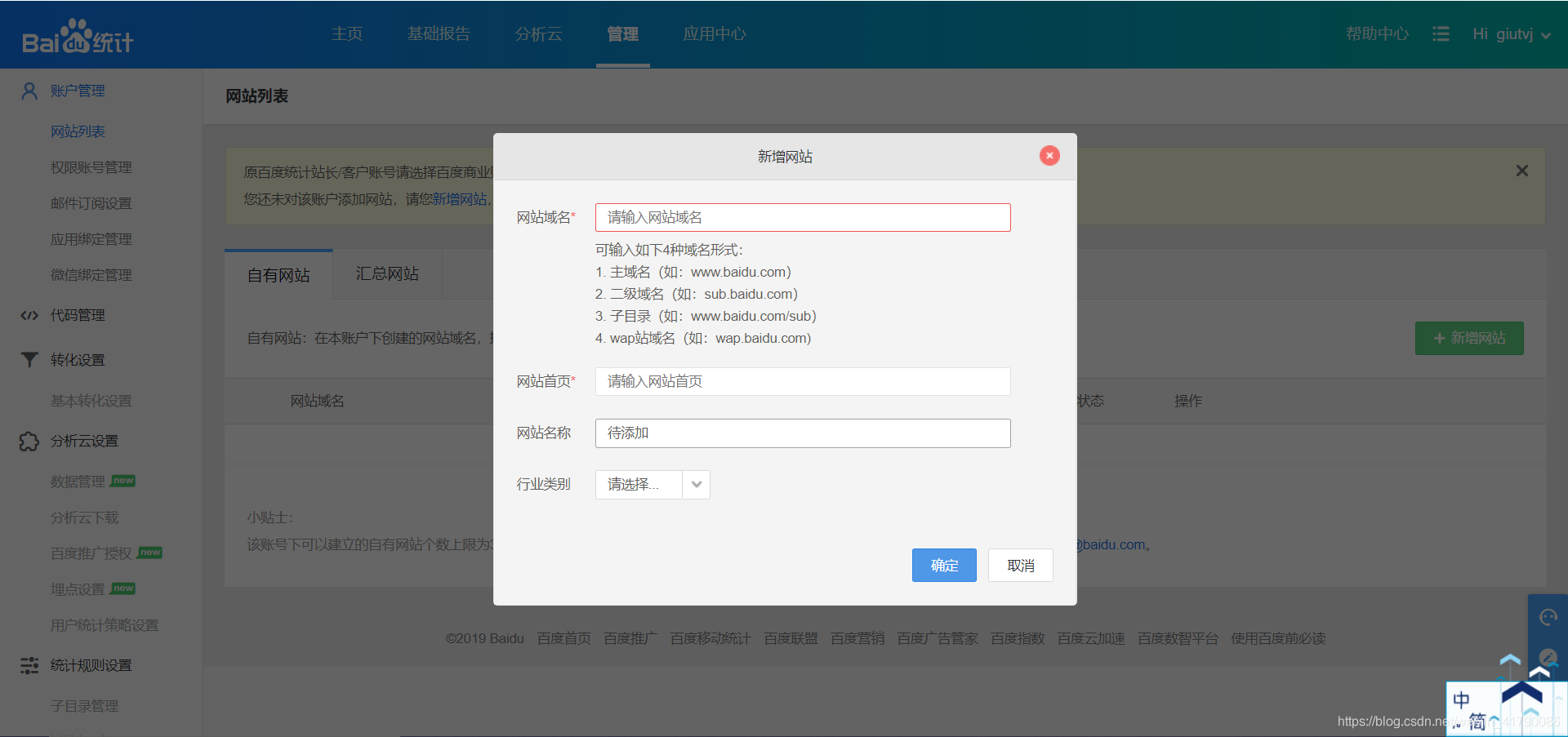Collapse 统计规则设置 section heading
This screenshot has width=1568, height=737.
point(91,665)
